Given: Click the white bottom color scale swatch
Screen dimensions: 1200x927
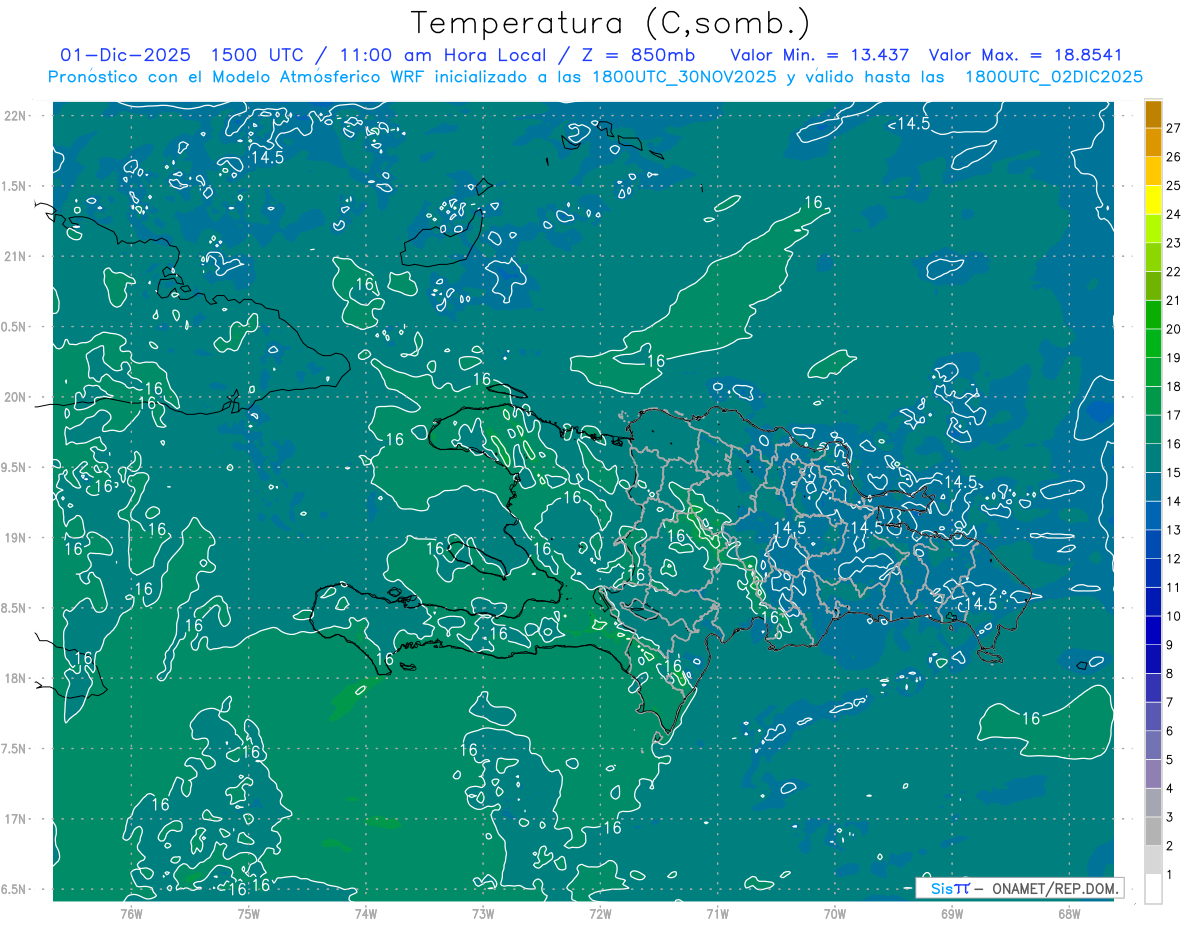Looking at the screenshot, I should [1153, 889].
